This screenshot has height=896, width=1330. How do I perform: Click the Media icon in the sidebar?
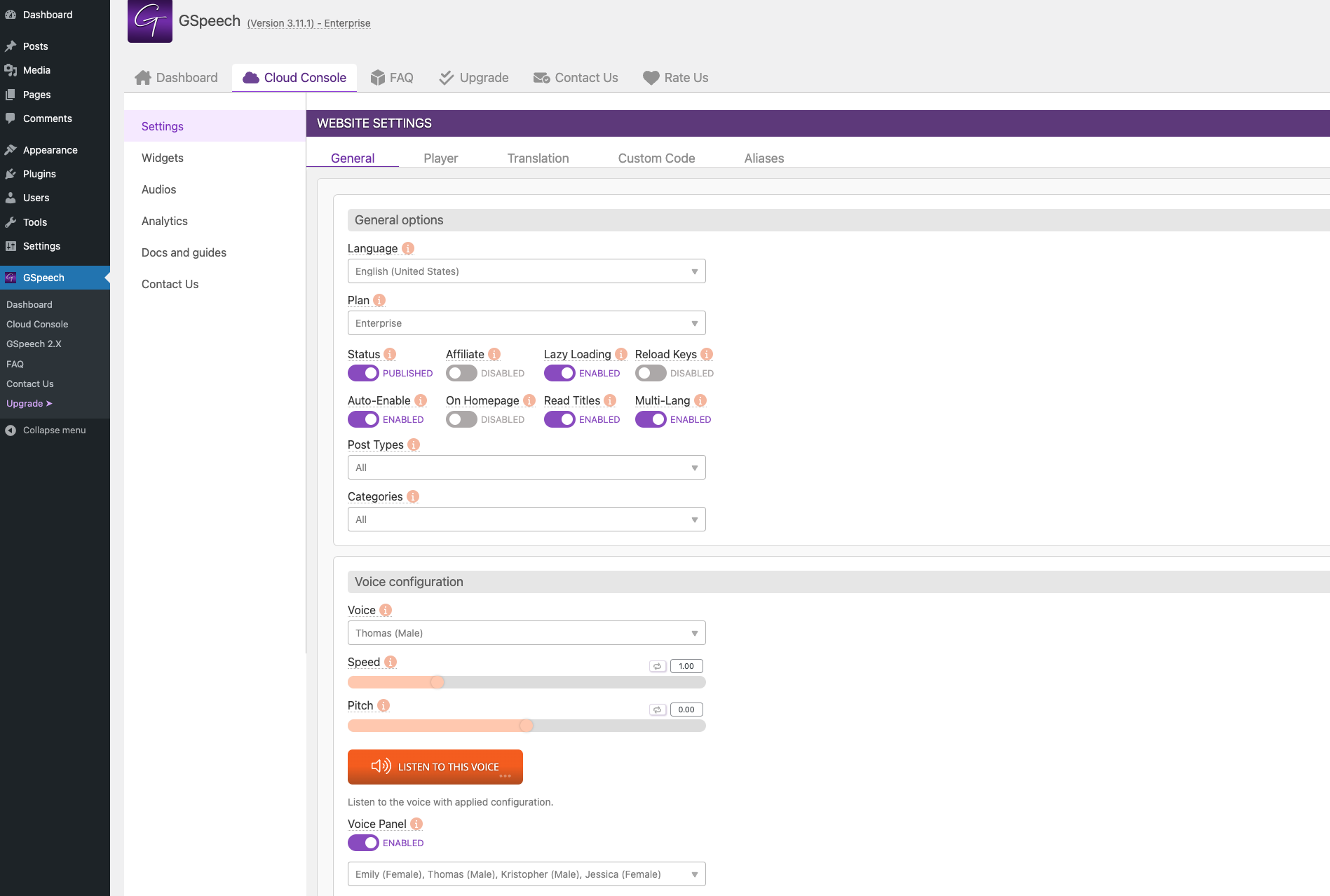(11, 70)
